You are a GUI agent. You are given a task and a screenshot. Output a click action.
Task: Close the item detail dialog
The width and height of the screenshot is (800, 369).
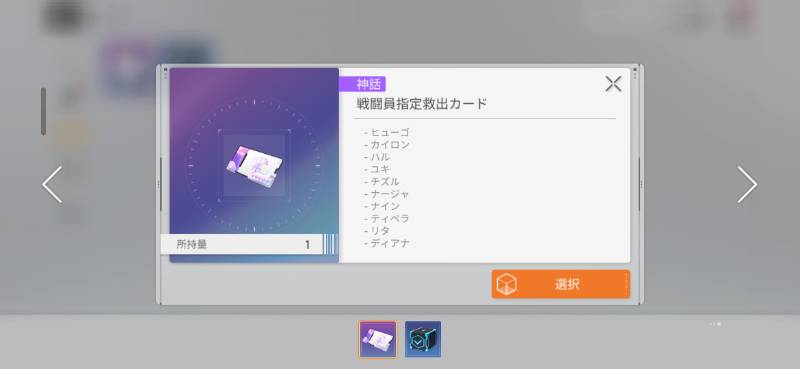point(613,84)
